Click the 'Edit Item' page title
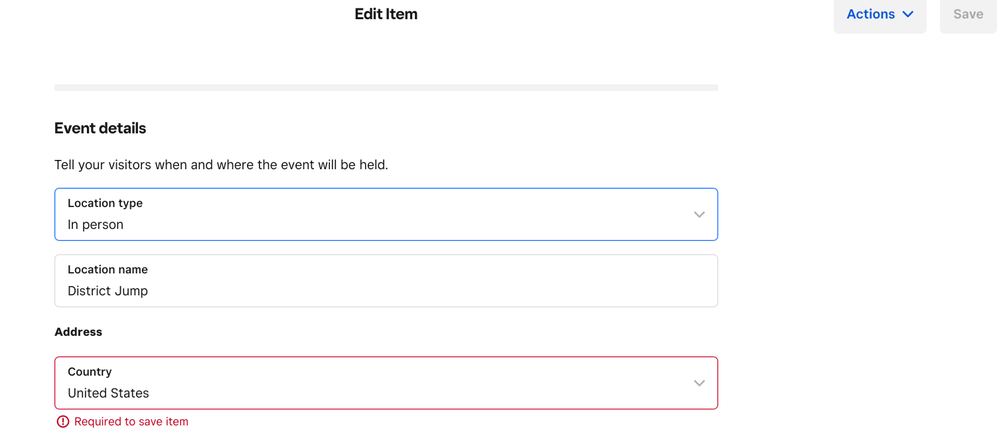999x438 pixels. click(386, 15)
